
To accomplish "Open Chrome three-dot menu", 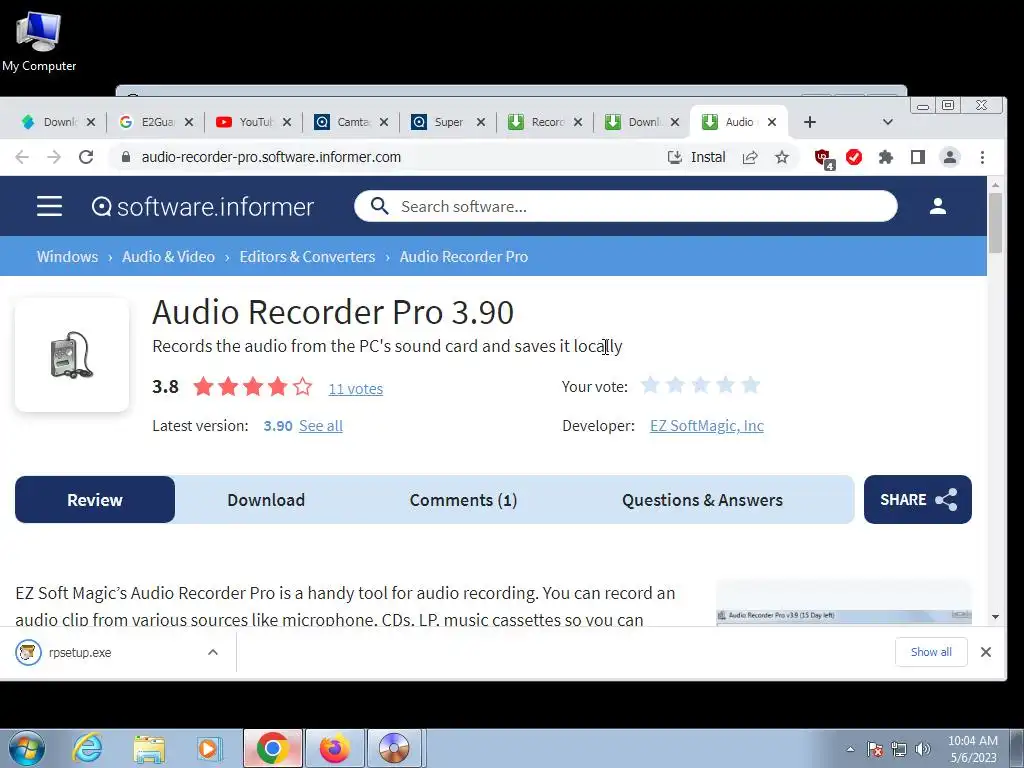I will 982,157.
